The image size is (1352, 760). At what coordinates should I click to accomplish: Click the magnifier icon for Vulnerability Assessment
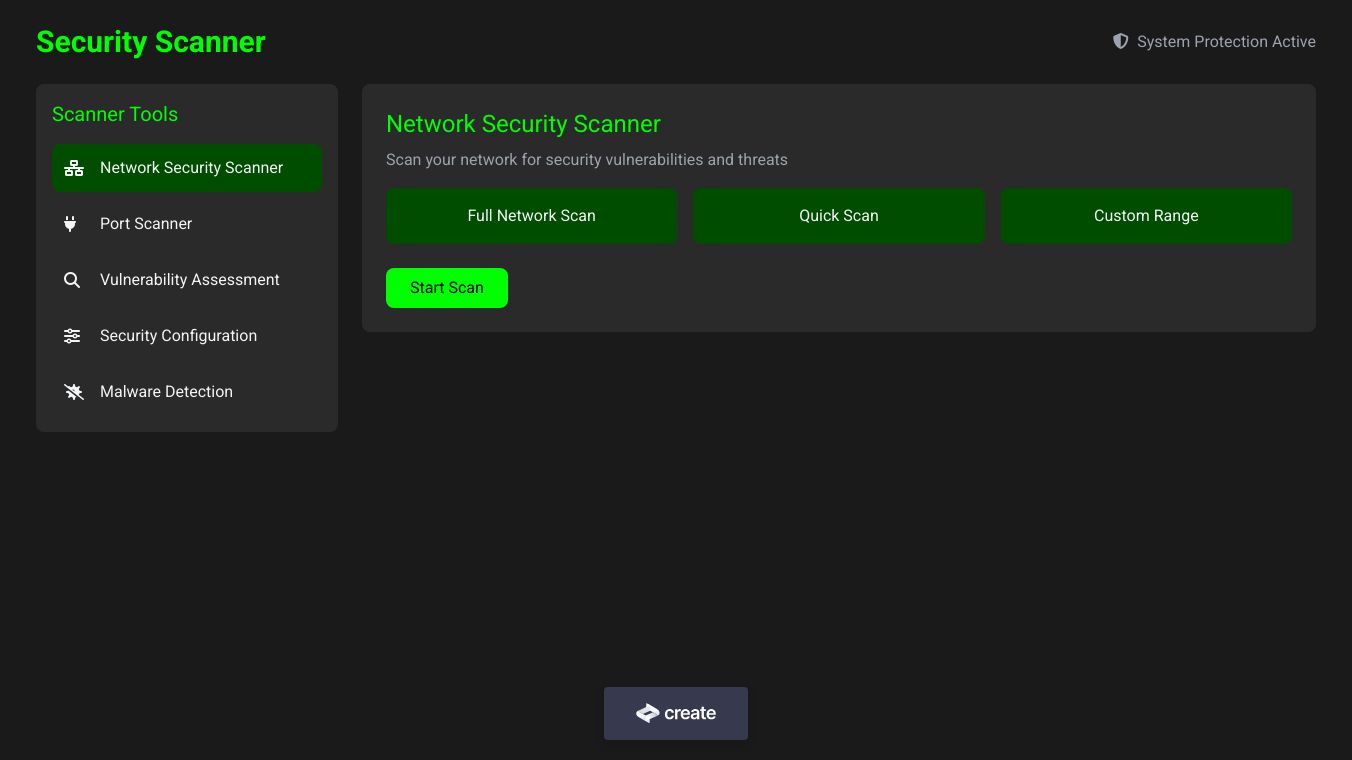pos(72,280)
